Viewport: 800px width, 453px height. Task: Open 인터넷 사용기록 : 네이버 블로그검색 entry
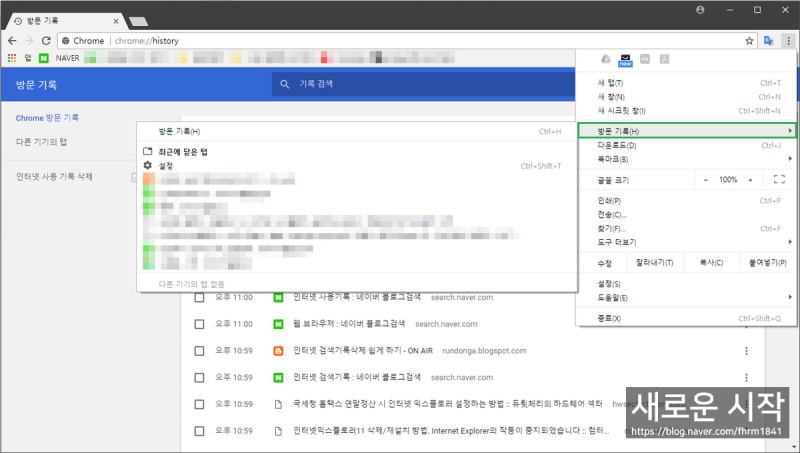click(x=357, y=297)
